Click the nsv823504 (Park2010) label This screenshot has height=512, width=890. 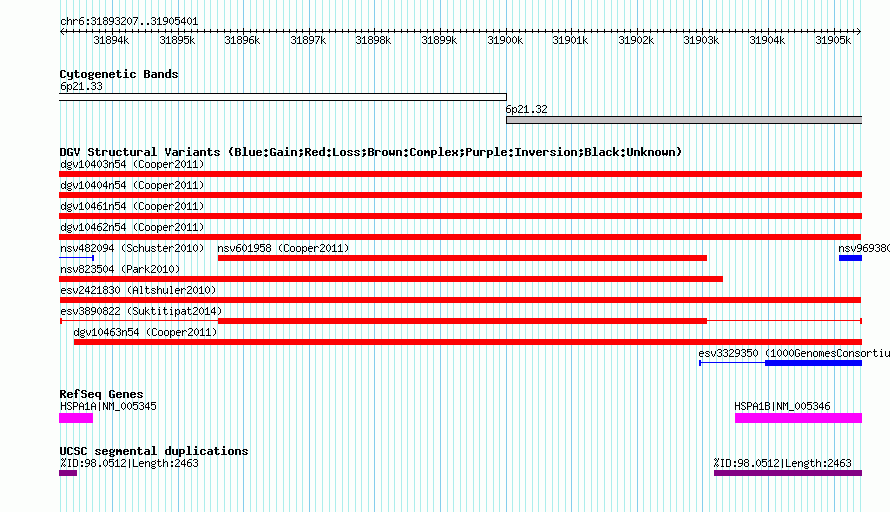120,270
